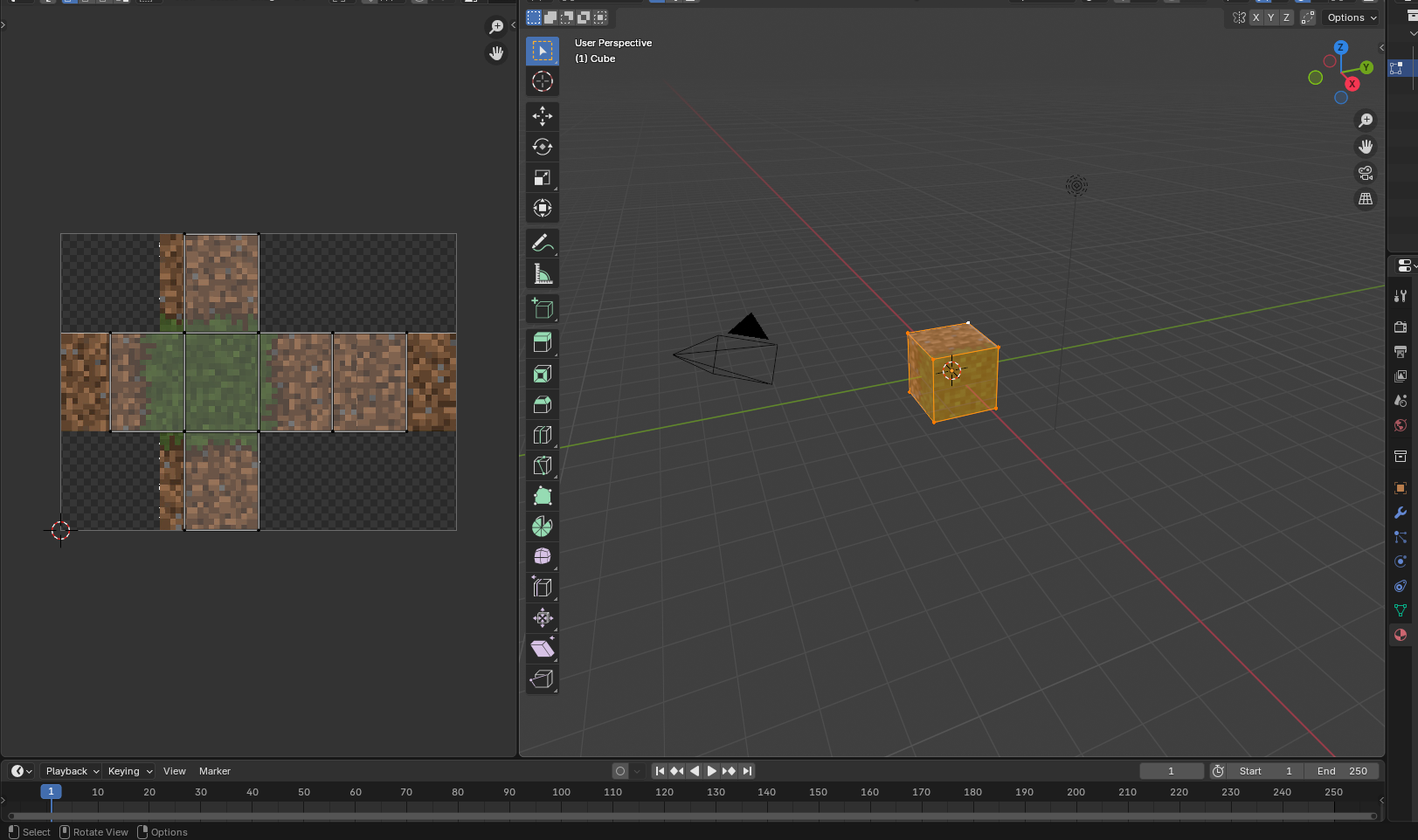Zoom in the UV editor view

click(x=496, y=27)
